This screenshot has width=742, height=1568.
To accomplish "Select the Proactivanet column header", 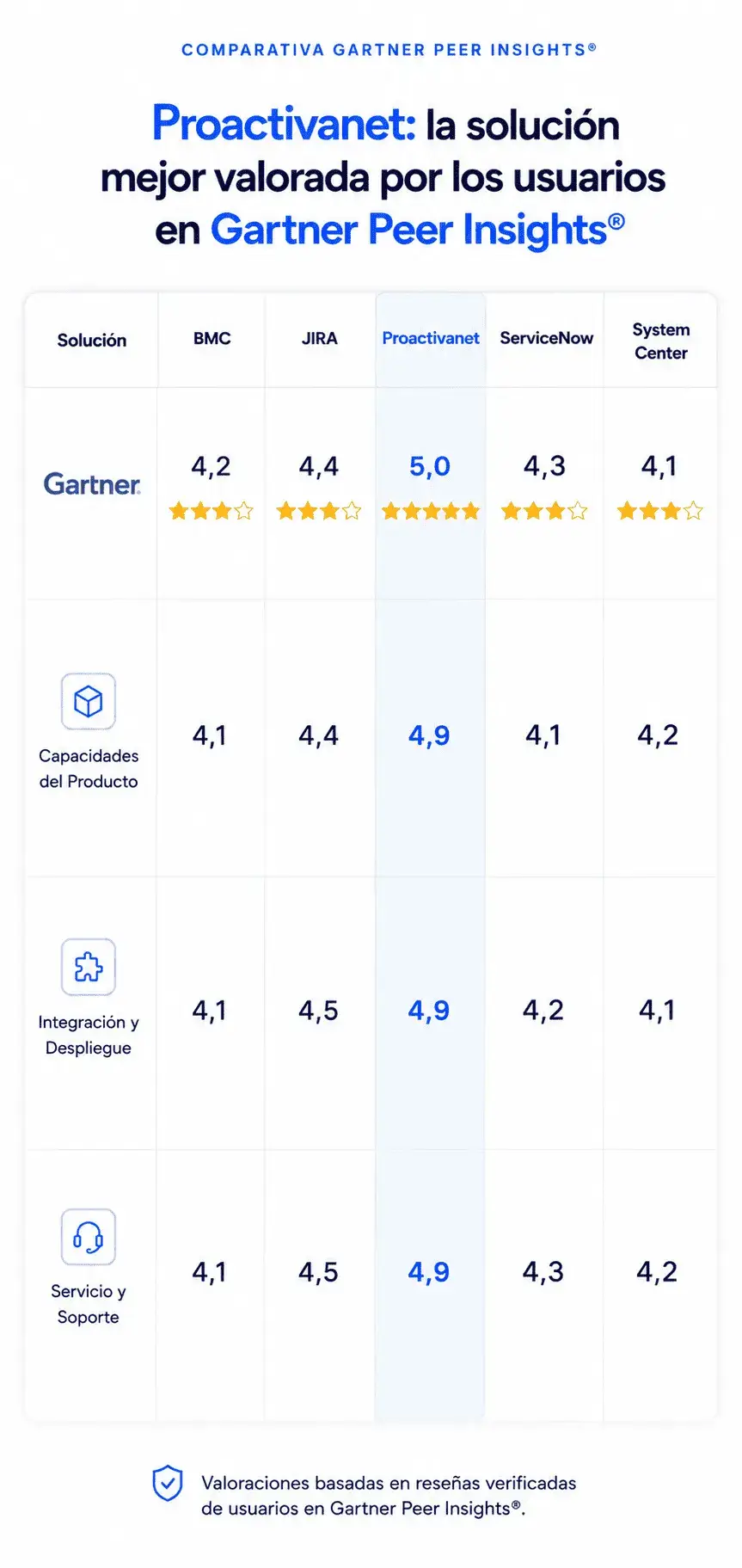I will point(431,338).
